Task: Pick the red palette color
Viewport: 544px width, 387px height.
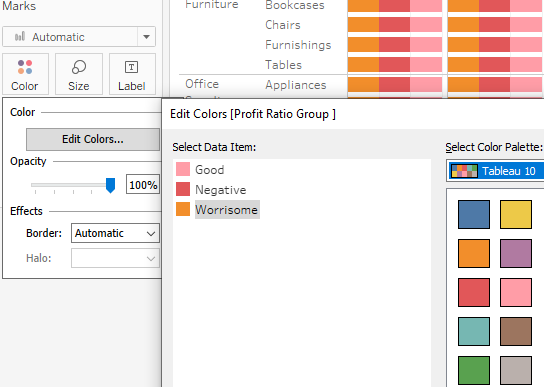Action: pyautogui.click(x=474, y=292)
